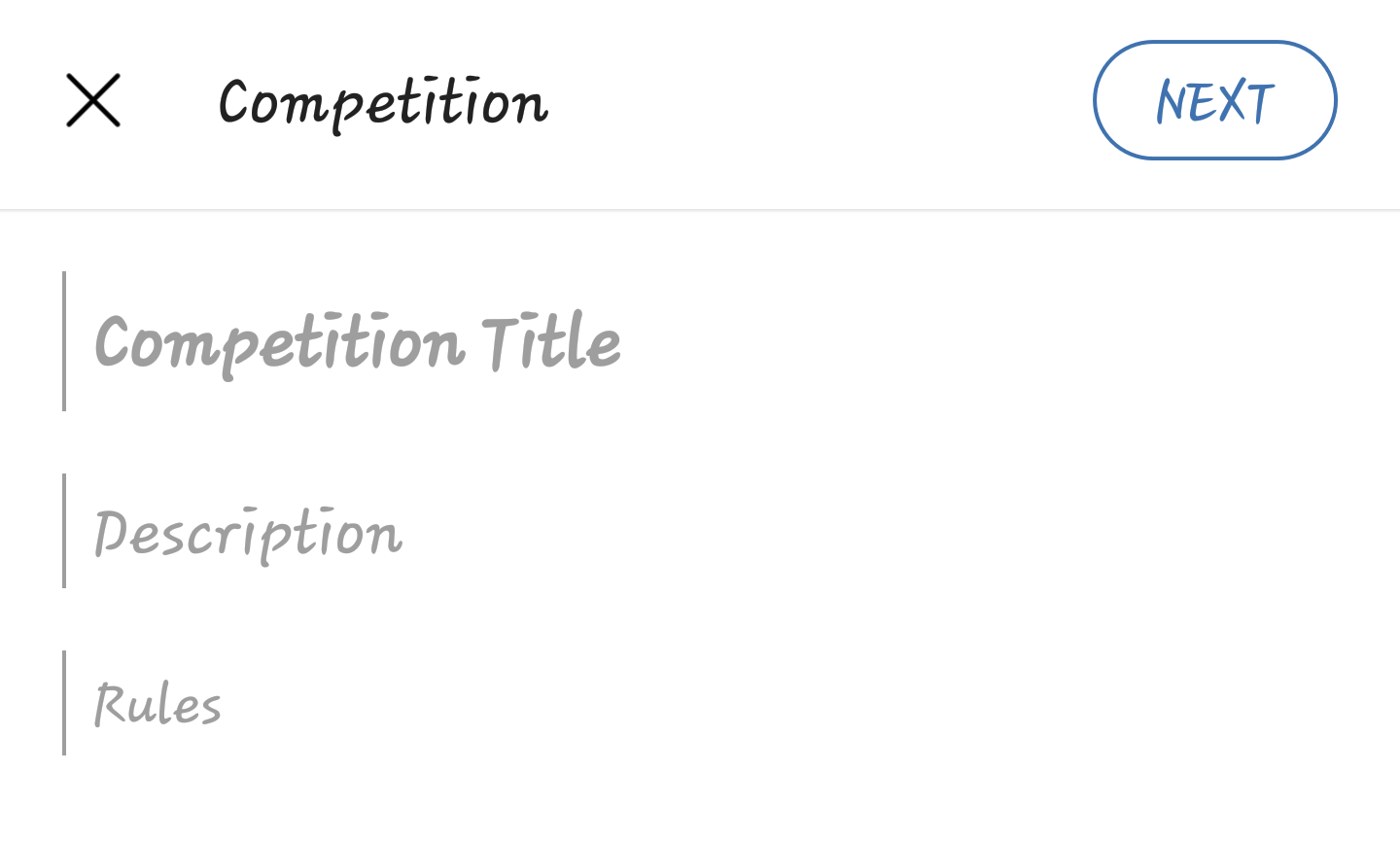Click the vertical bar beside Rules
The height and width of the screenshot is (842, 1400).
[x=64, y=703]
